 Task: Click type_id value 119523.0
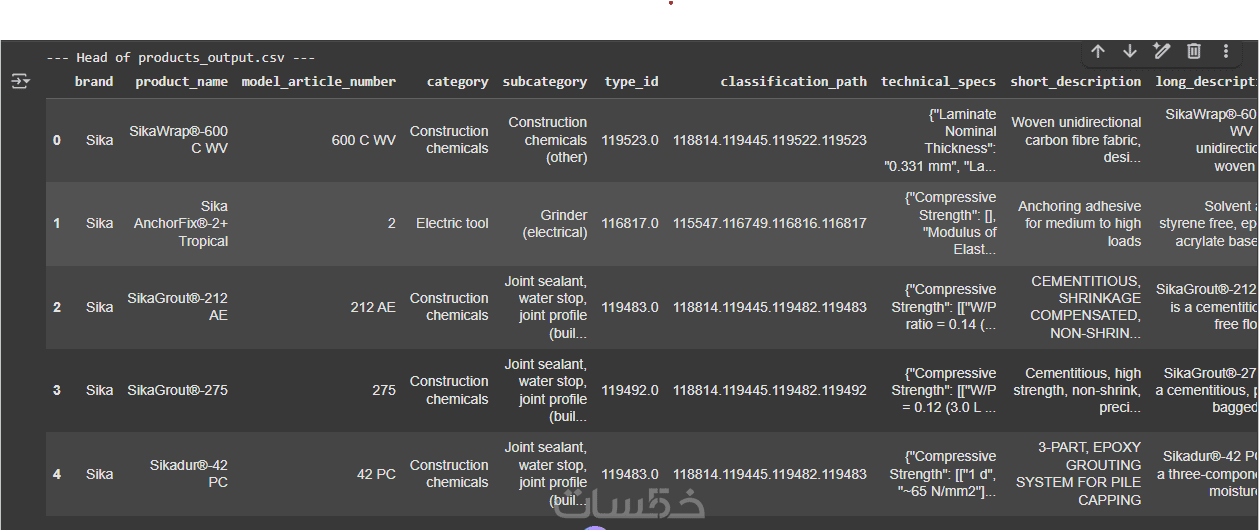(x=630, y=140)
